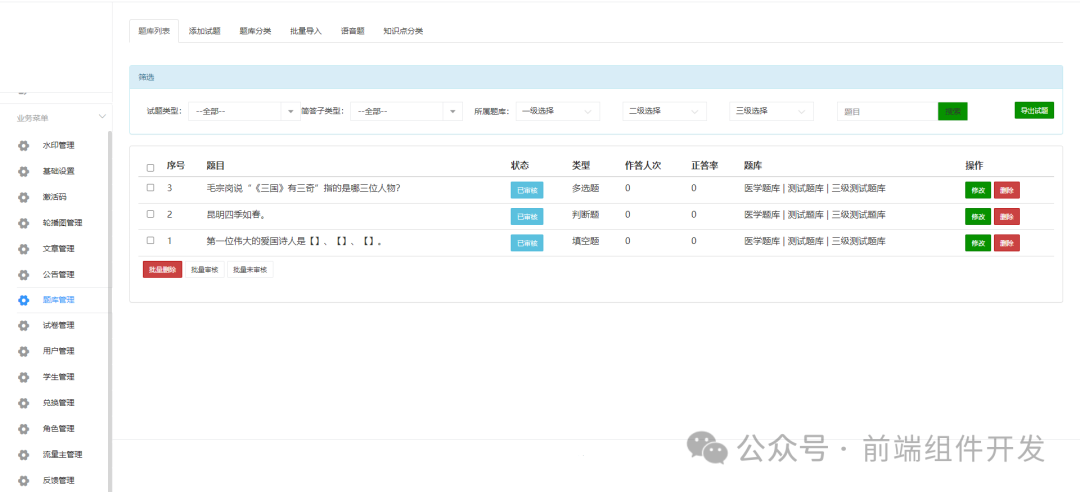Click the 填空题 type cell
This screenshot has width=1080, height=492.
(x=585, y=241)
